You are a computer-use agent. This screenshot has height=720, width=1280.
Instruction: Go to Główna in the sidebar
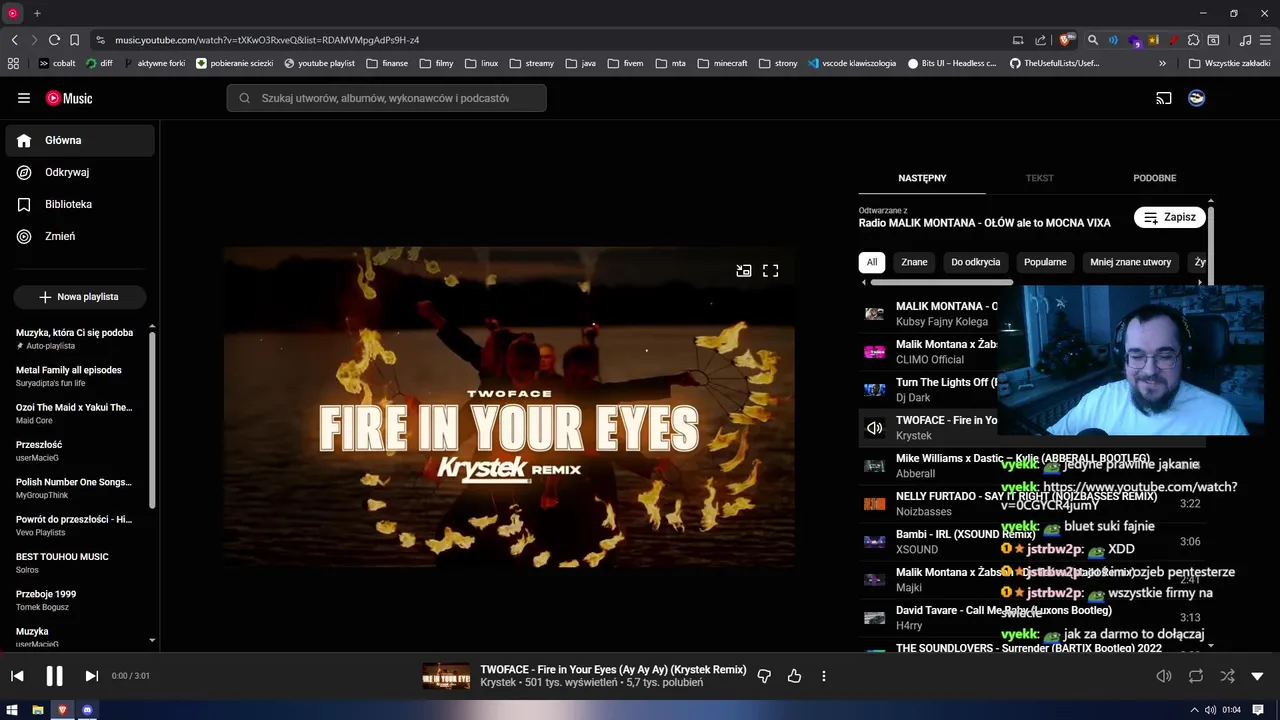[80, 141]
